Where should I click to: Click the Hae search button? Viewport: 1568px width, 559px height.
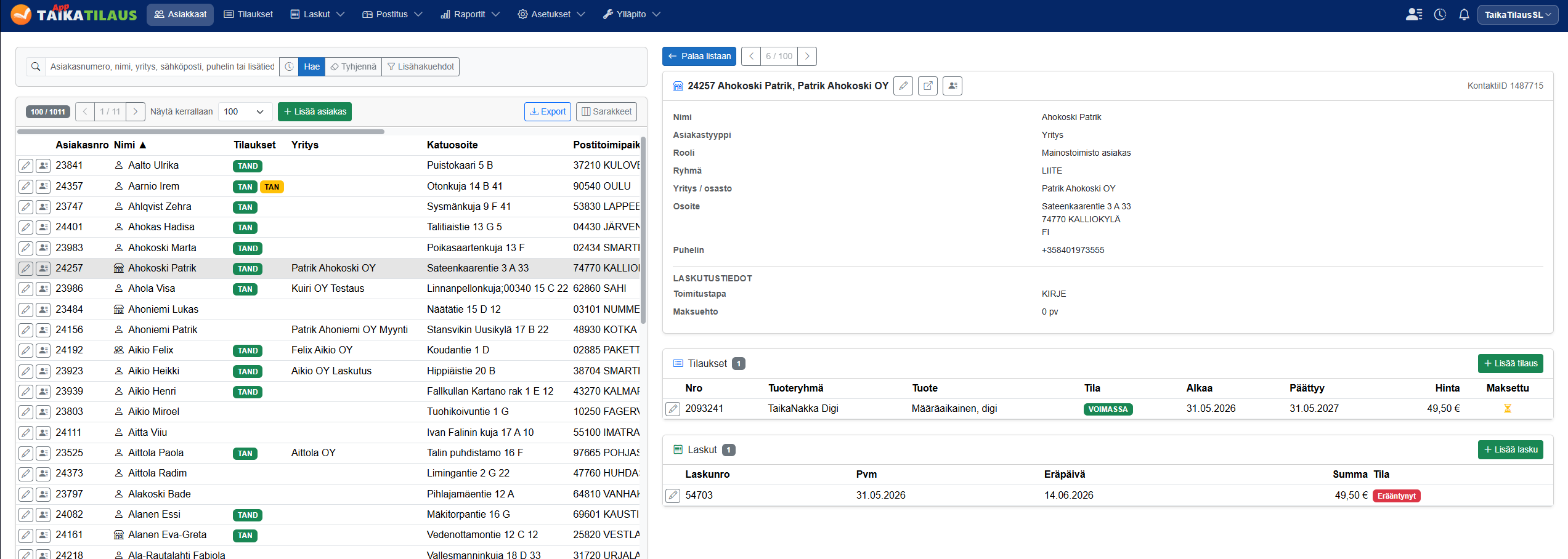pos(312,66)
